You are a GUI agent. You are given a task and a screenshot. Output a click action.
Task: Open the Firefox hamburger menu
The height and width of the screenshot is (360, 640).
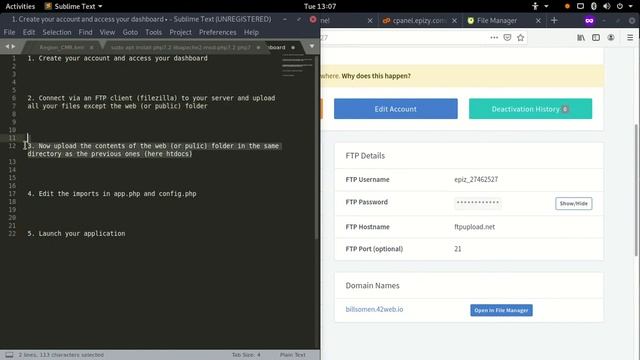[630, 38]
